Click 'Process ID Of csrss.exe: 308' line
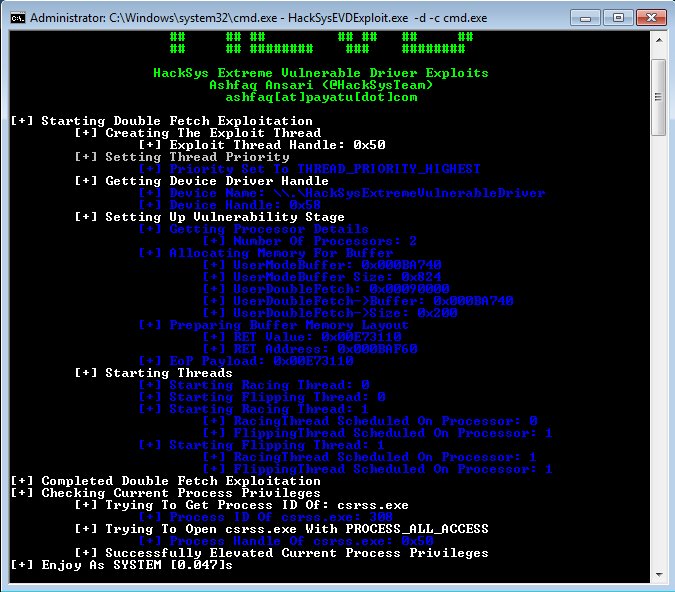Image resolution: width=675 pixels, height=592 pixels. (x=266, y=517)
